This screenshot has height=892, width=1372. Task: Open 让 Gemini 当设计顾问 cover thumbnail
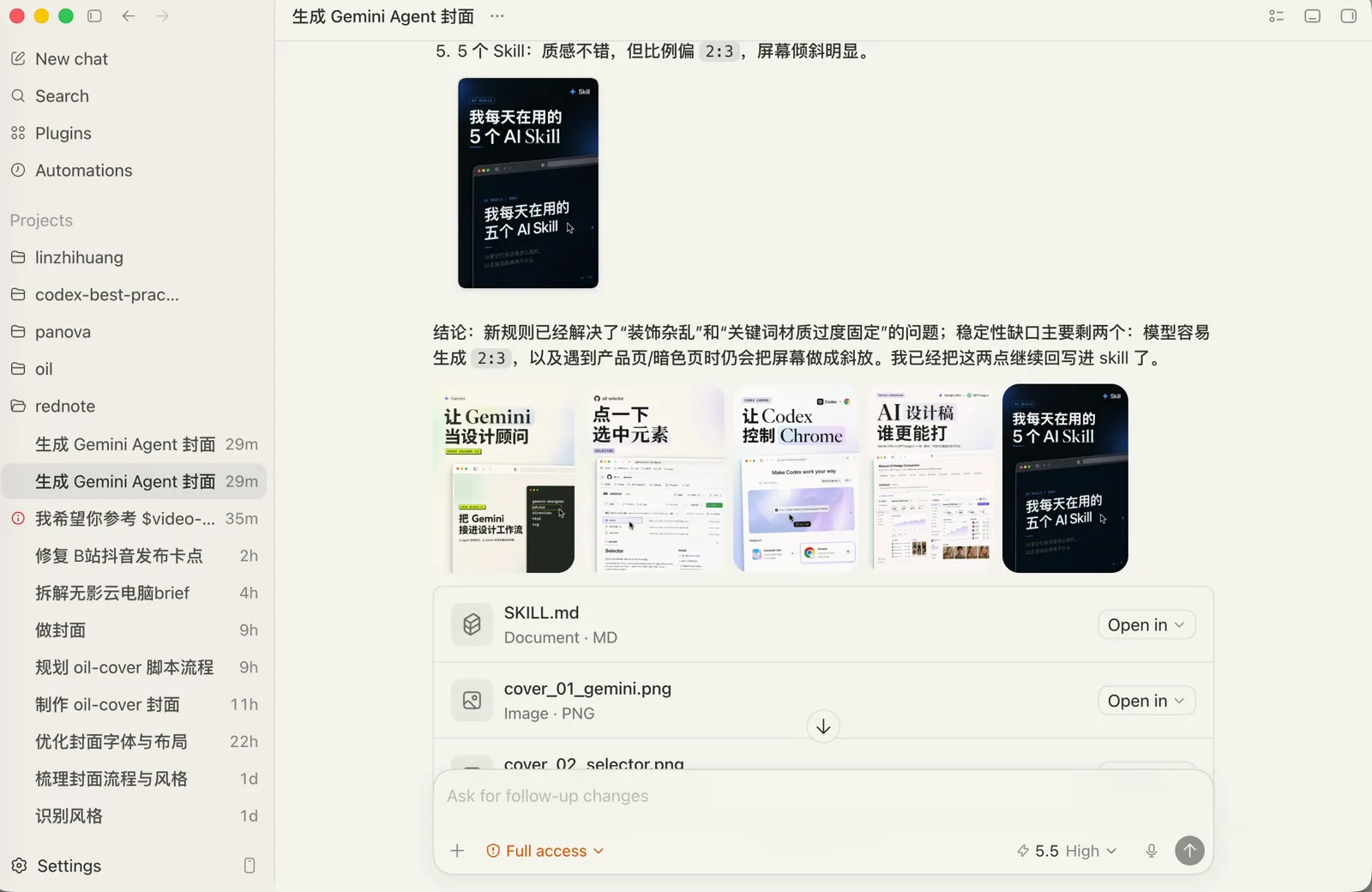point(504,479)
